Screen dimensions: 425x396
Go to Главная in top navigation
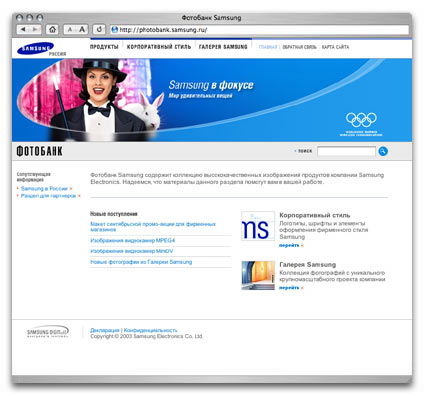pyautogui.click(x=268, y=47)
